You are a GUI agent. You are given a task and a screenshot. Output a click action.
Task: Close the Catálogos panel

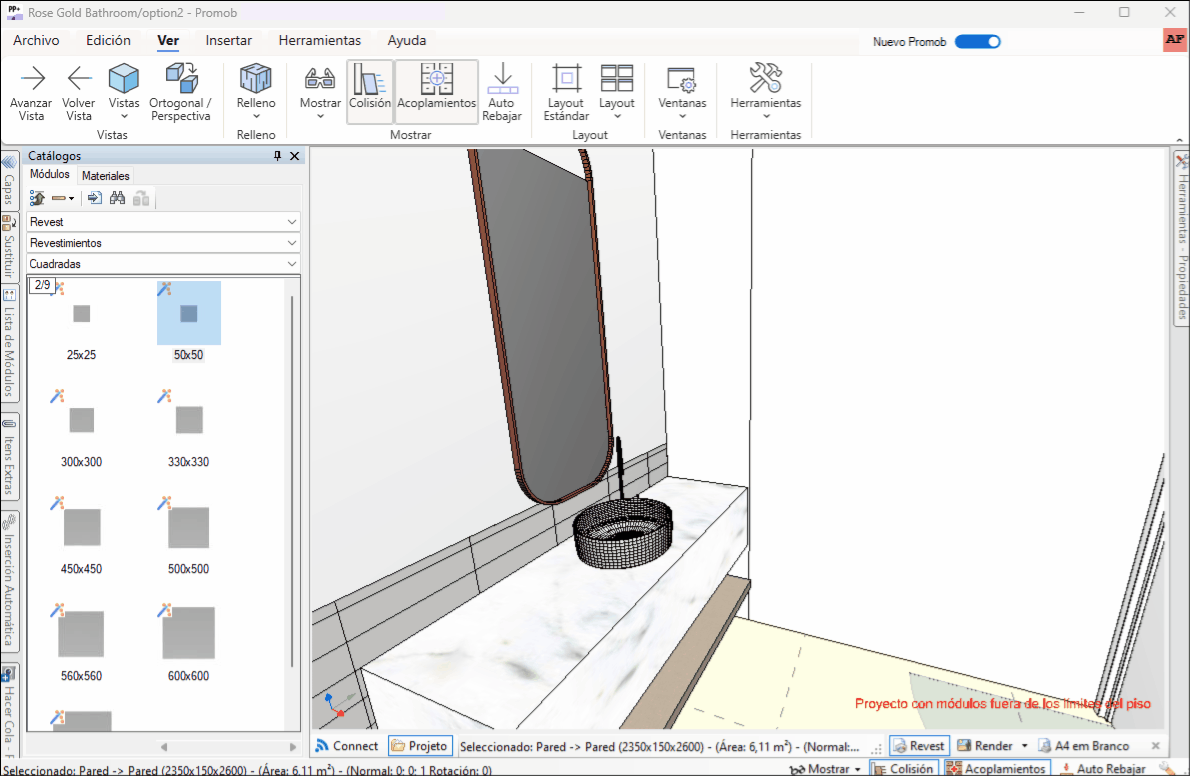[295, 156]
